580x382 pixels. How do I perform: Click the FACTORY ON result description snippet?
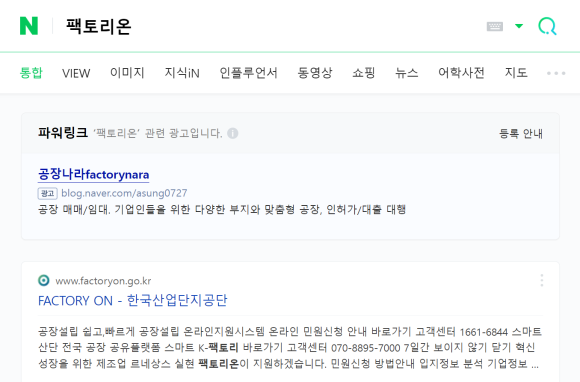tap(290, 348)
